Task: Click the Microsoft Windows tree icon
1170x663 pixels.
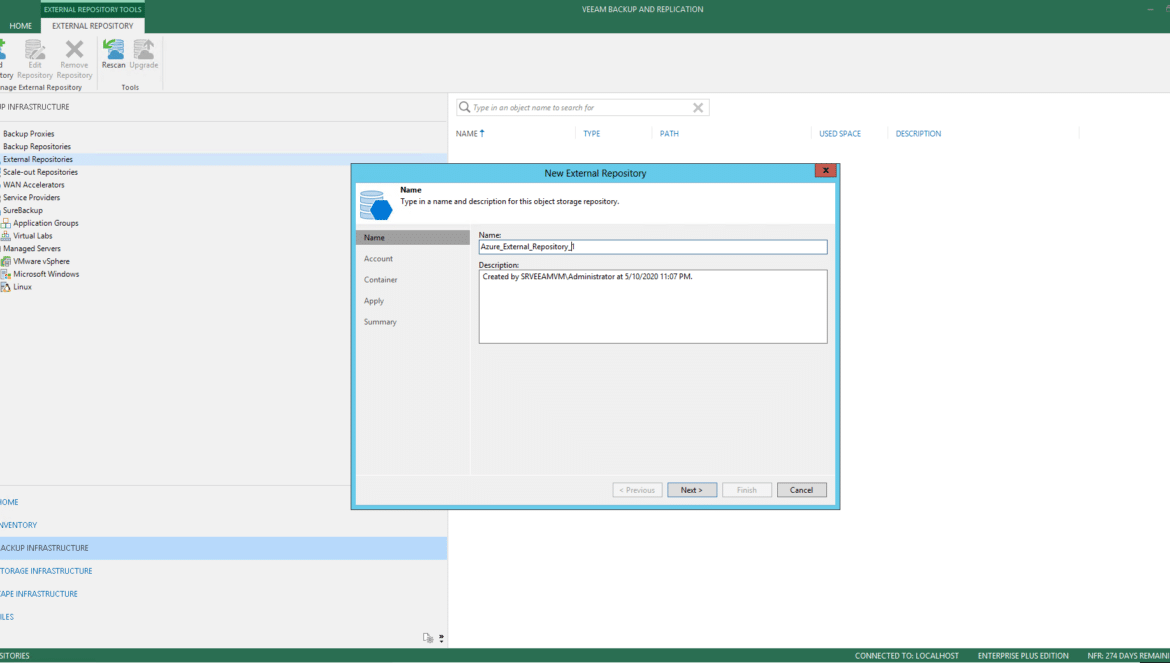Action: 6,274
